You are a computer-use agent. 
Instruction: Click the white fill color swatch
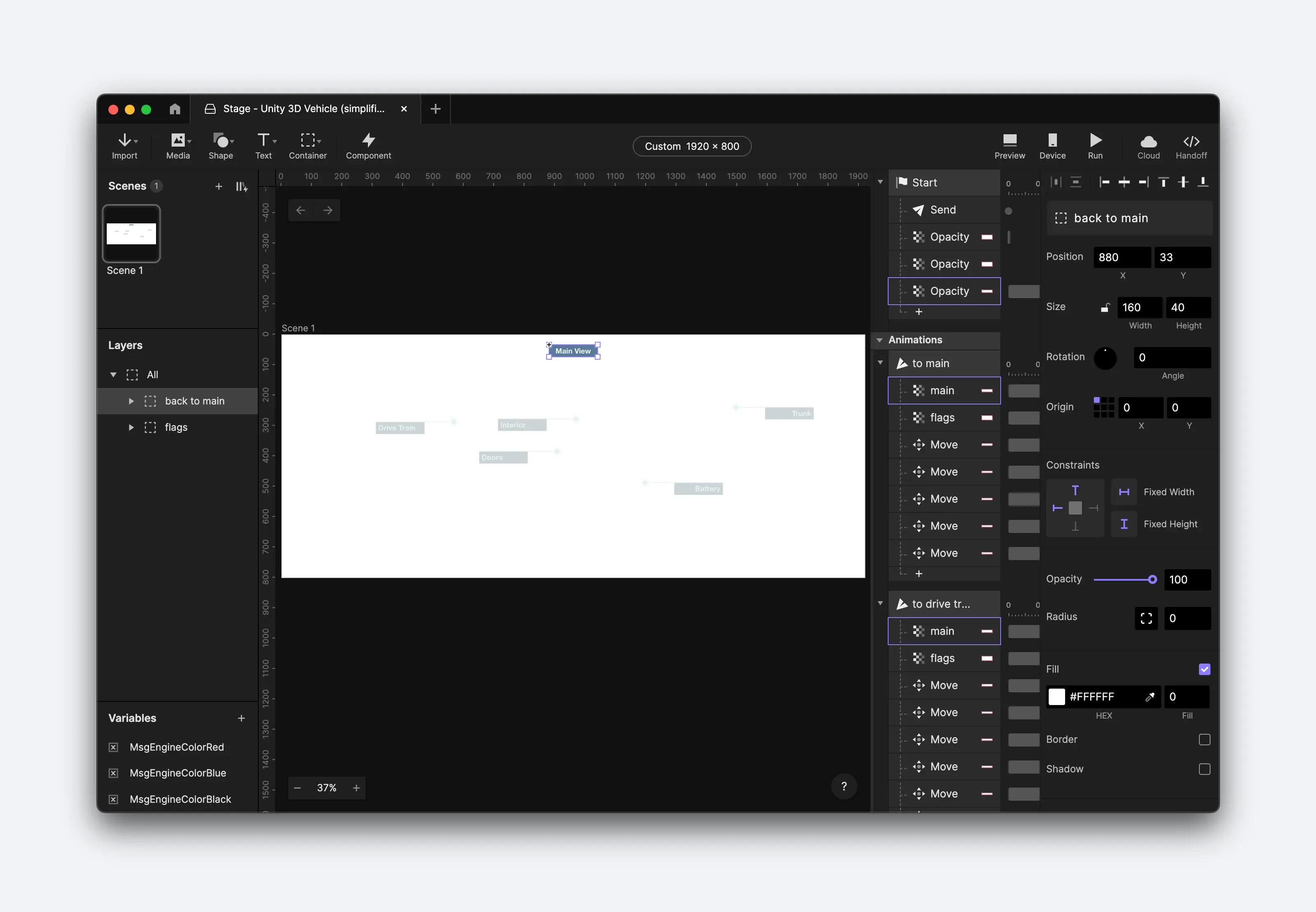1056,696
